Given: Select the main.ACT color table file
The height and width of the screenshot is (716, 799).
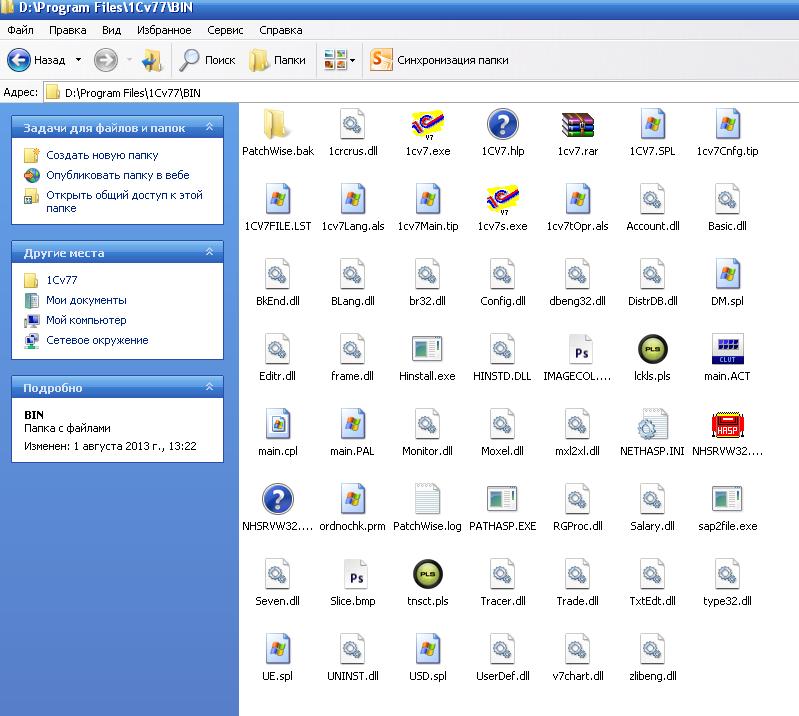Looking at the screenshot, I should (x=726, y=350).
